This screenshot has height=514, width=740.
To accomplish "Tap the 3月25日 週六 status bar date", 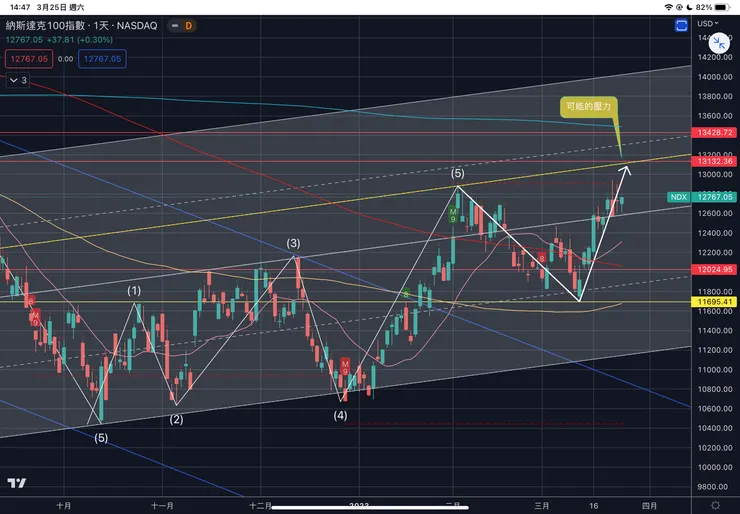I will tap(60, 7).
